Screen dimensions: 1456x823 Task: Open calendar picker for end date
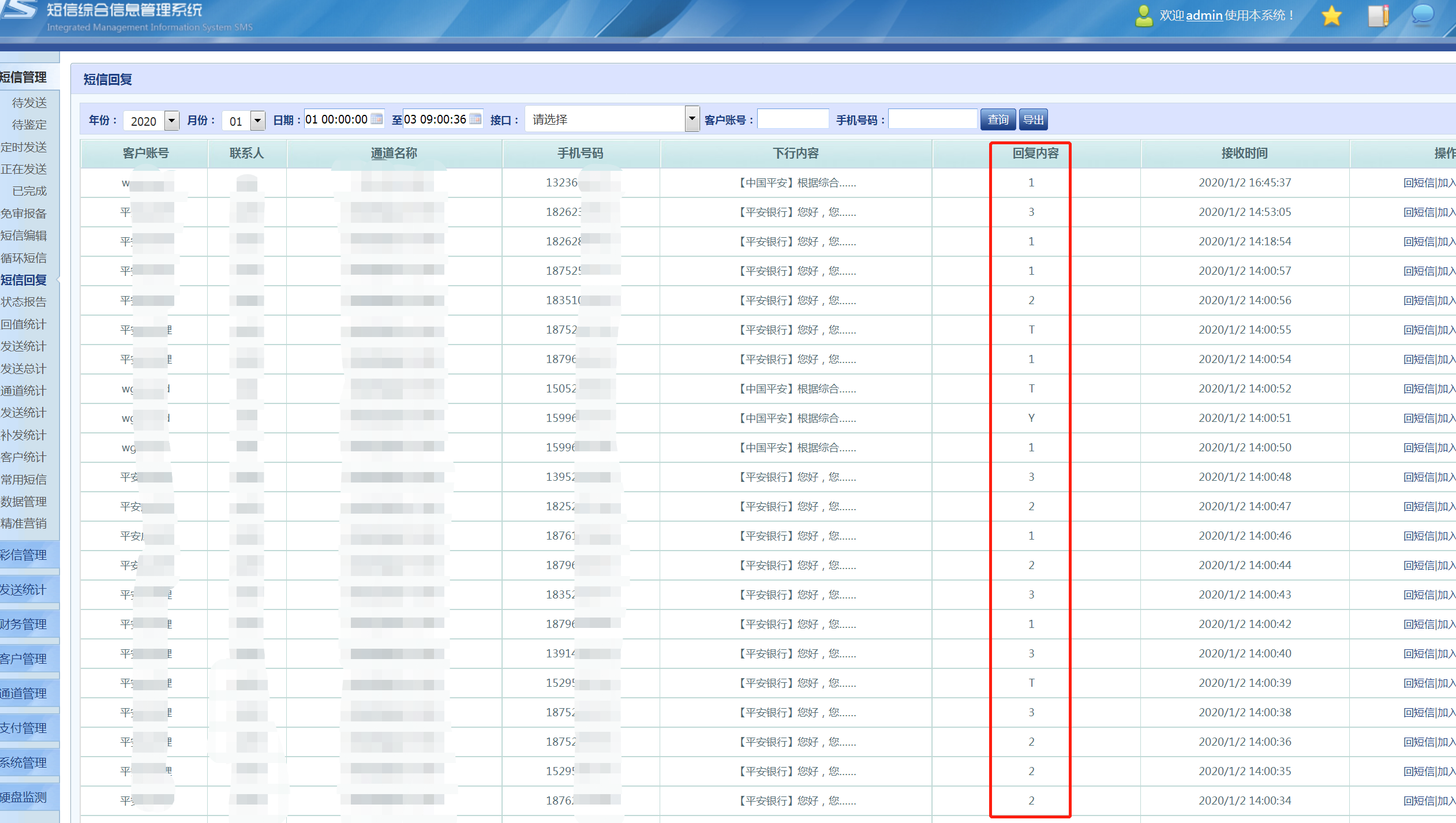pos(476,119)
